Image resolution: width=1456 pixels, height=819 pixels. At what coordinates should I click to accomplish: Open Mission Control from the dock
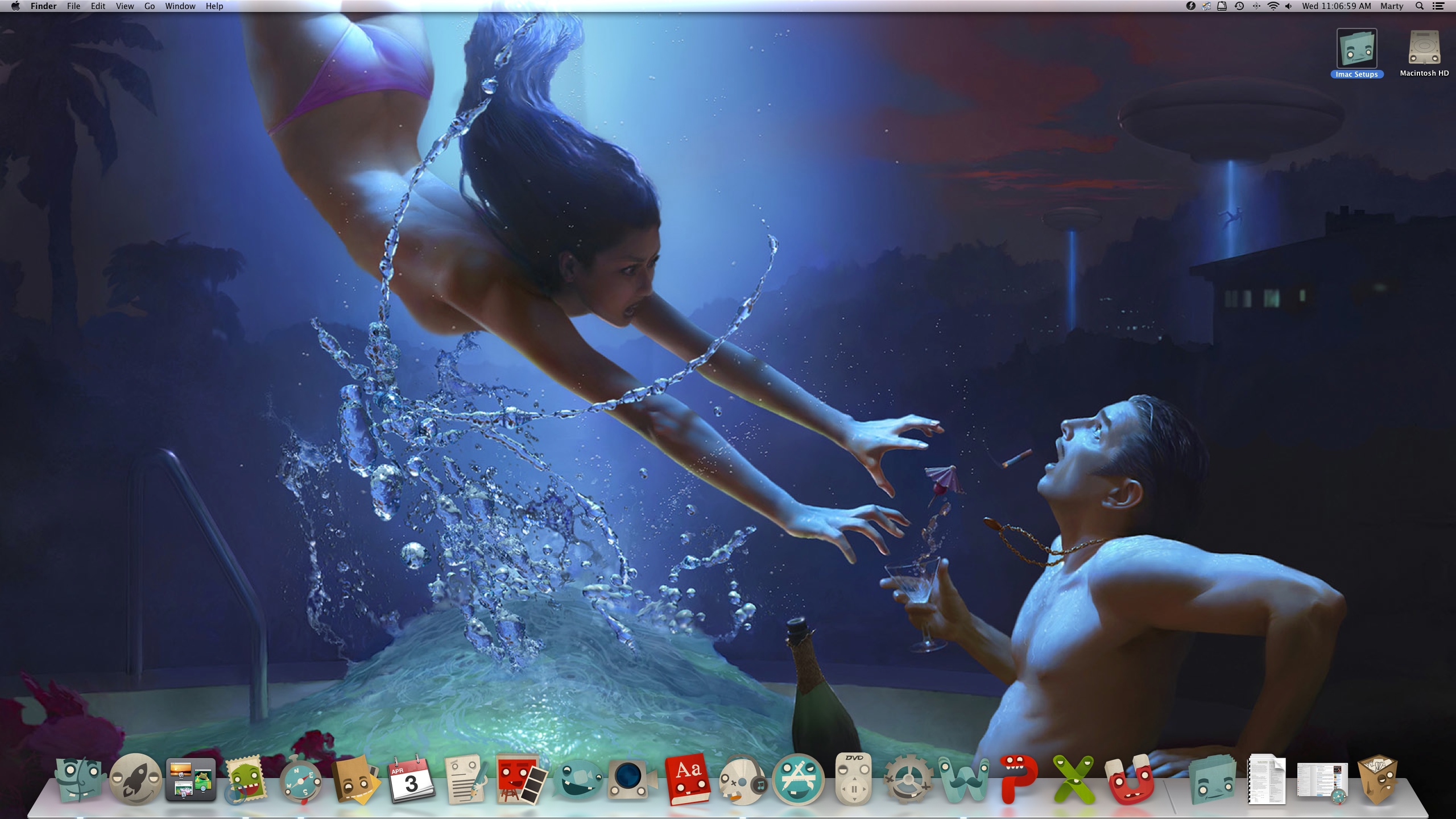click(191, 780)
